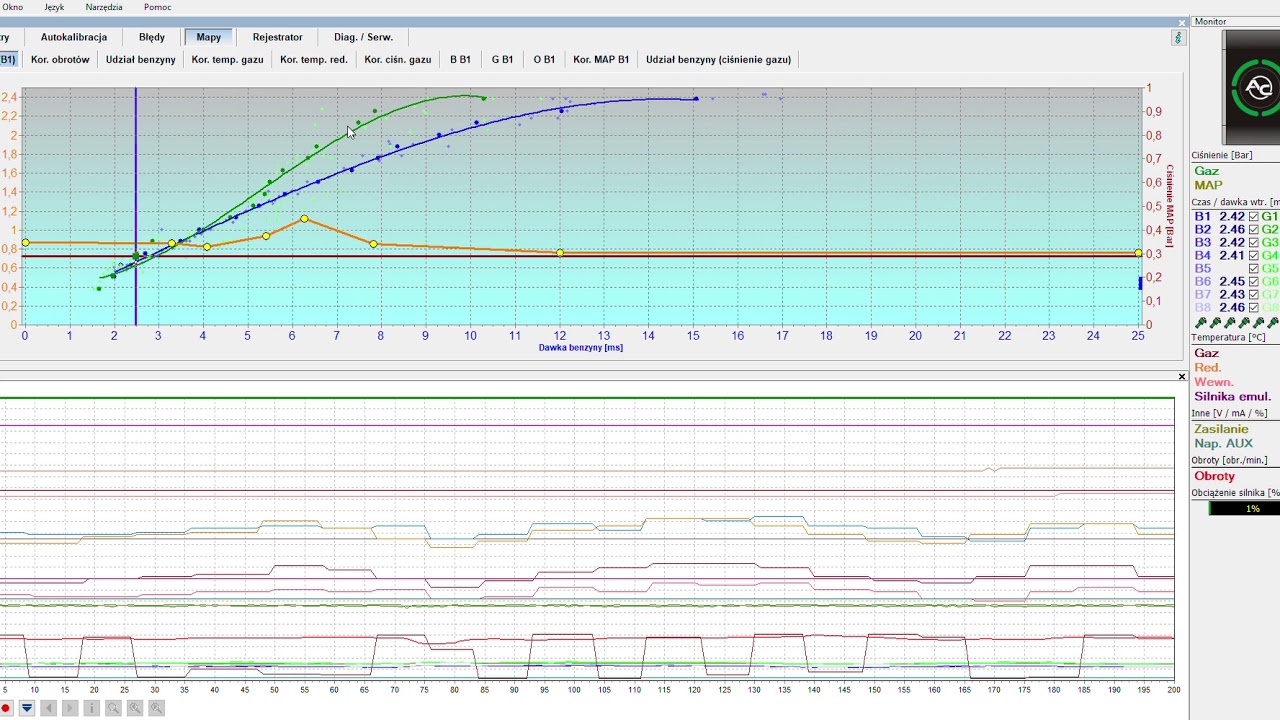Viewport: 1280px width, 720px height.
Task: Open the Kor. temp. gazu map
Action: [x=227, y=59]
